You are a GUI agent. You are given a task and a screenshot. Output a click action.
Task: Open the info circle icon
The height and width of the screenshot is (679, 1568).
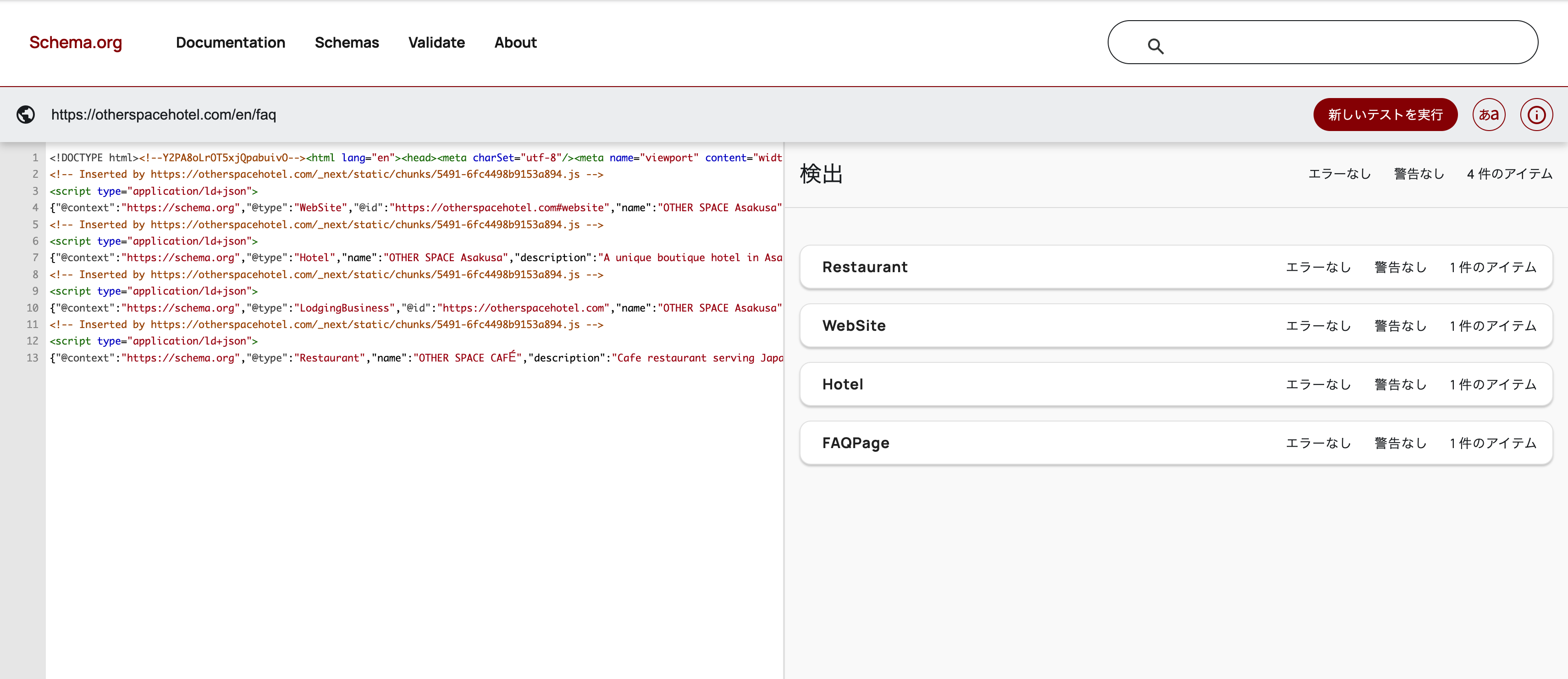[x=1536, y=115]
